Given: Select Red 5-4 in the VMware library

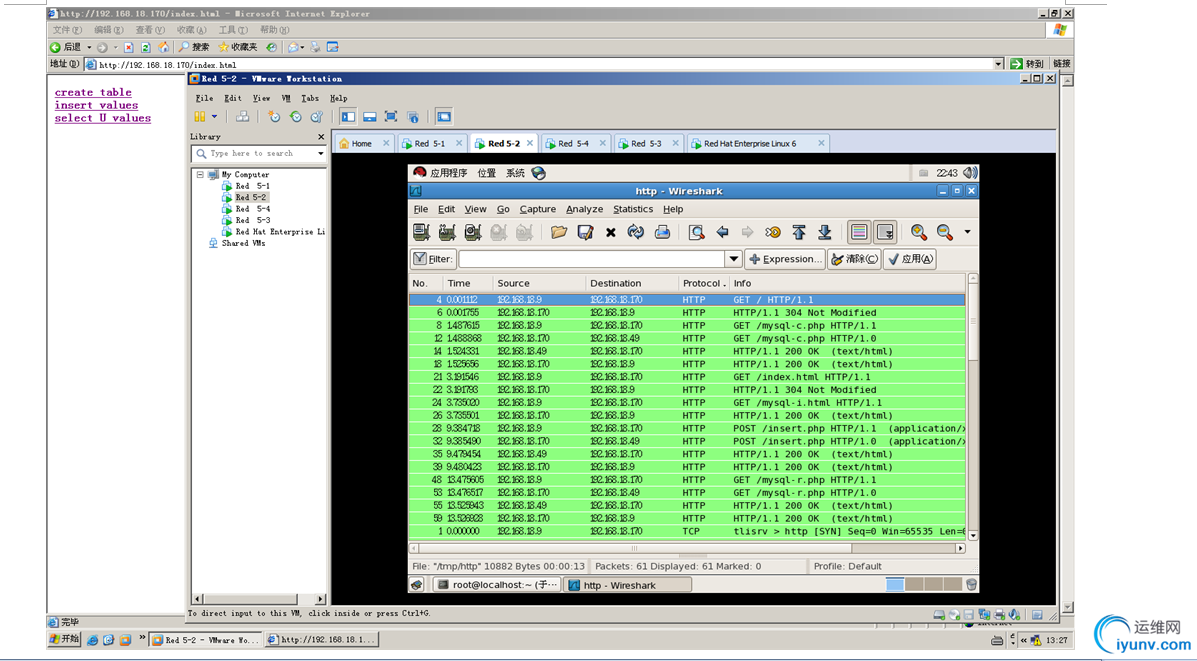Looking at the screenshot, I should [x=252, y=209].
